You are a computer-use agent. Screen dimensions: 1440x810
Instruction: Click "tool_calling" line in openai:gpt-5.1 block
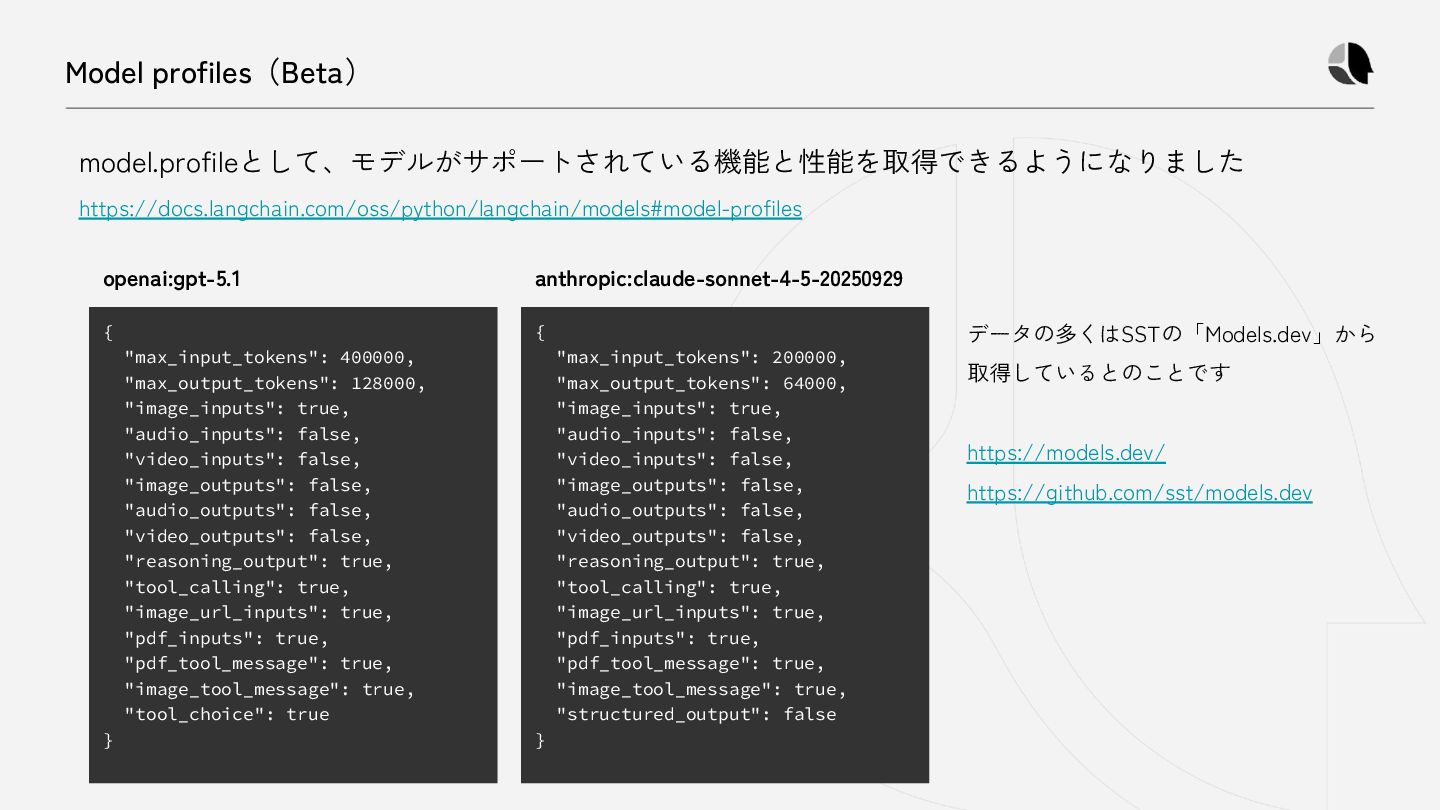coord(237,587)
